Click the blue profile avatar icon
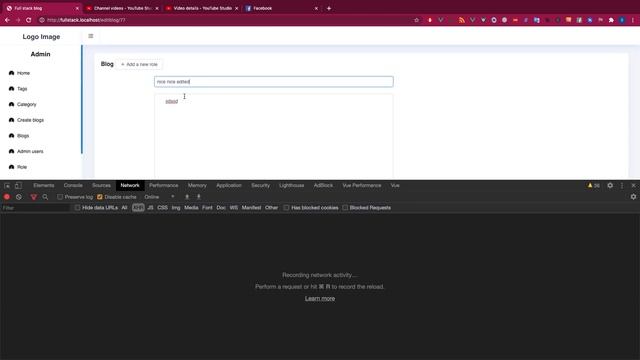This screenshot has width=640, height=360. click(622, 20)
